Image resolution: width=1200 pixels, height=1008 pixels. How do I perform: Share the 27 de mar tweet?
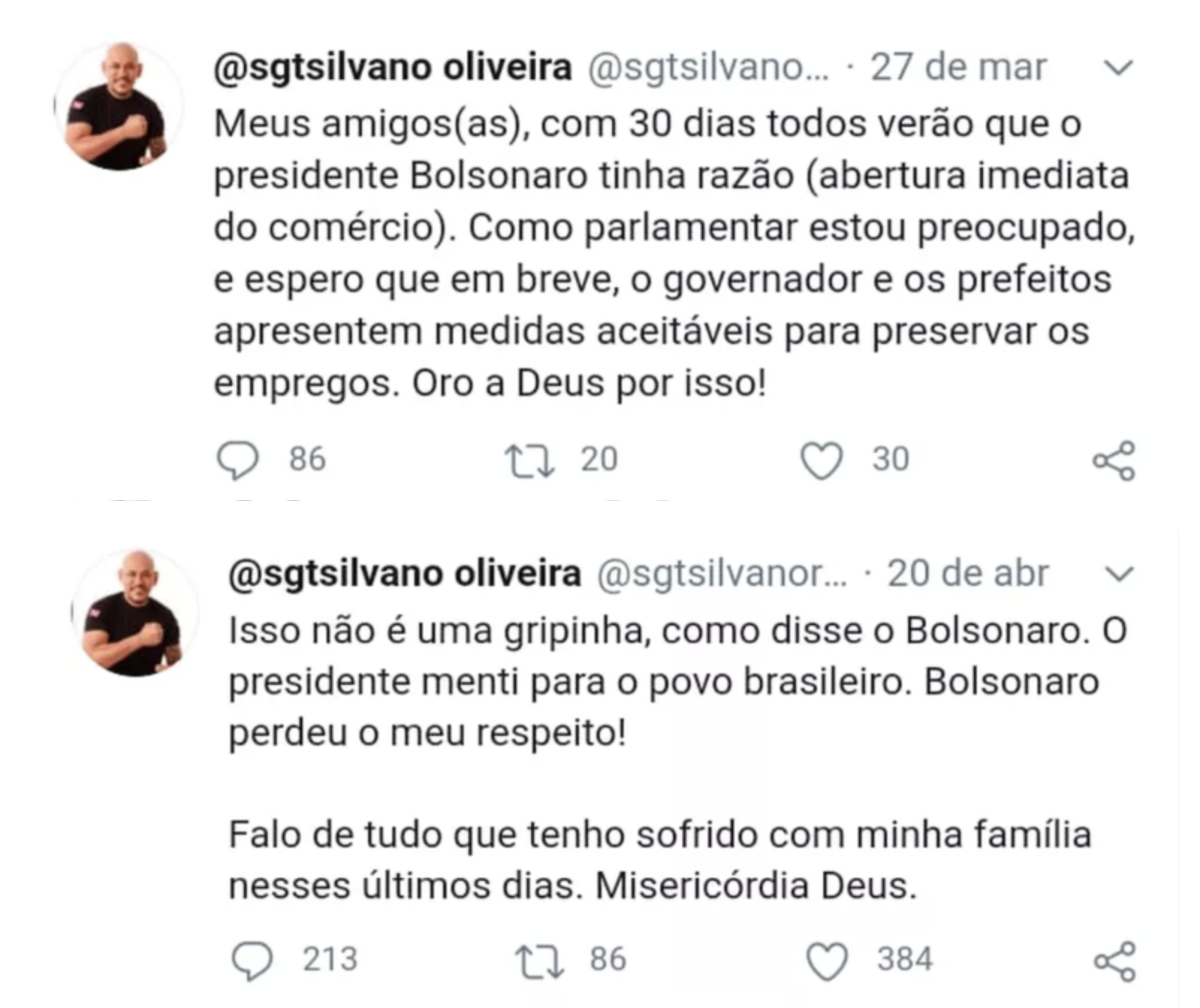1113,461
